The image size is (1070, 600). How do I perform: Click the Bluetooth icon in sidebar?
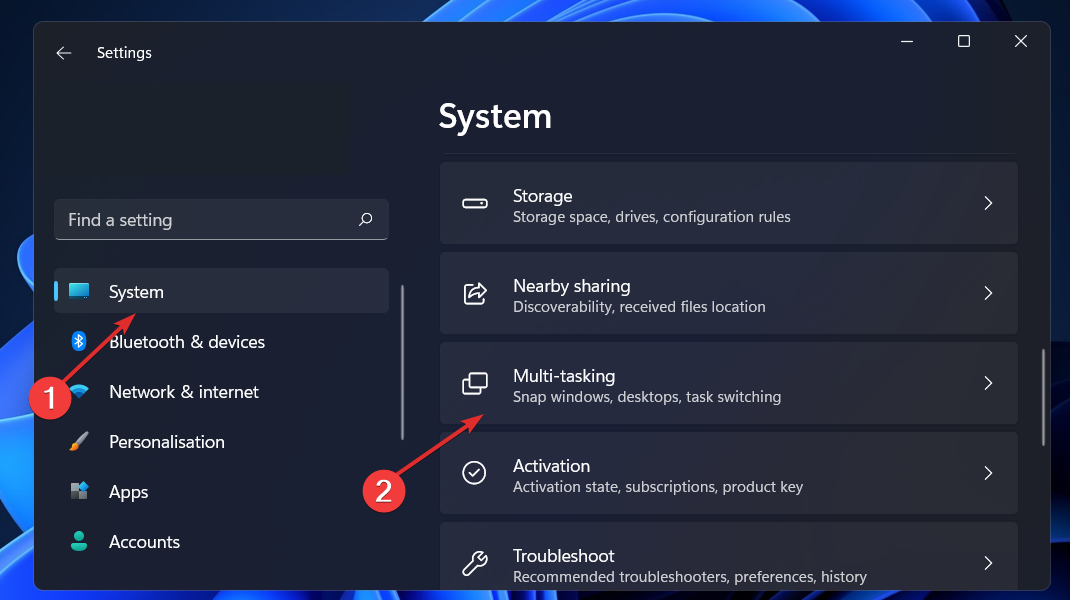79,342
